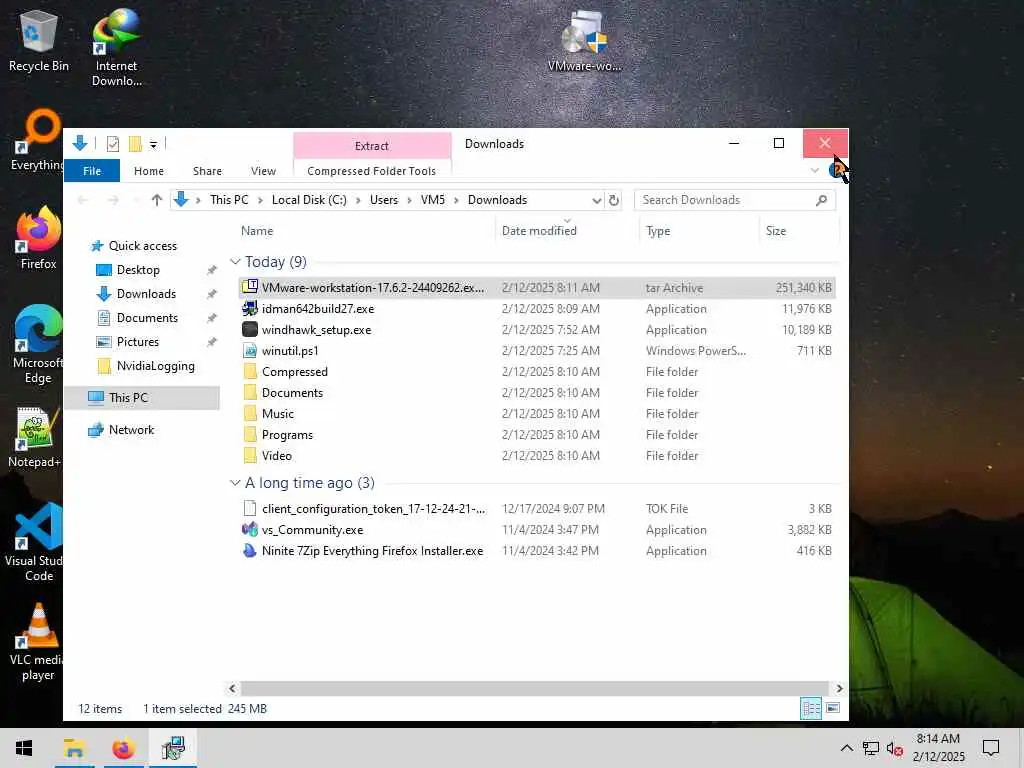Select Desktop in navigation pane
This screenshot has width=1024, height=768.
point(138,270)
